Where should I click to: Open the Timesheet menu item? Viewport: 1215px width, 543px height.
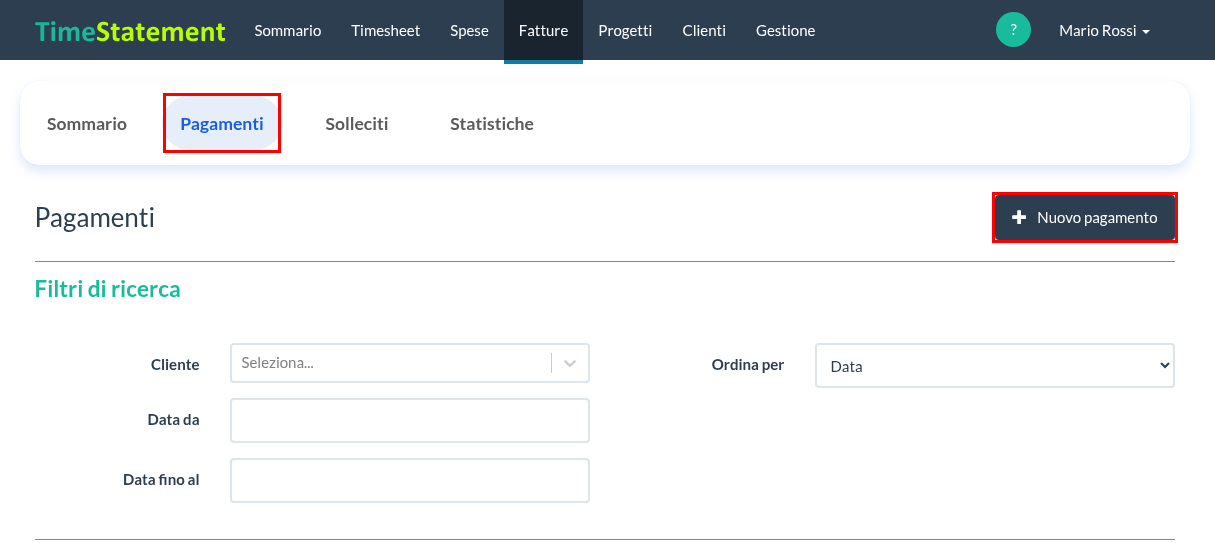point(386,31)
